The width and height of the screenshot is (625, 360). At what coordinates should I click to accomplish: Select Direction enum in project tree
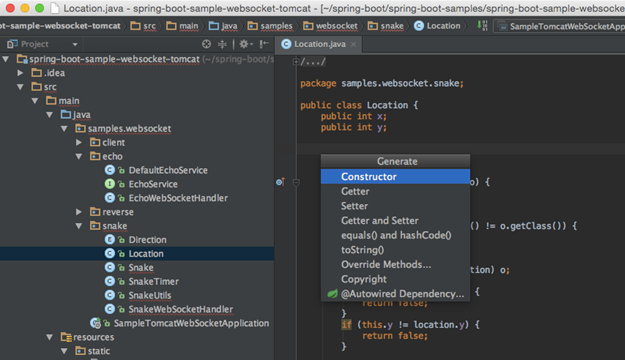coord(147,240)
